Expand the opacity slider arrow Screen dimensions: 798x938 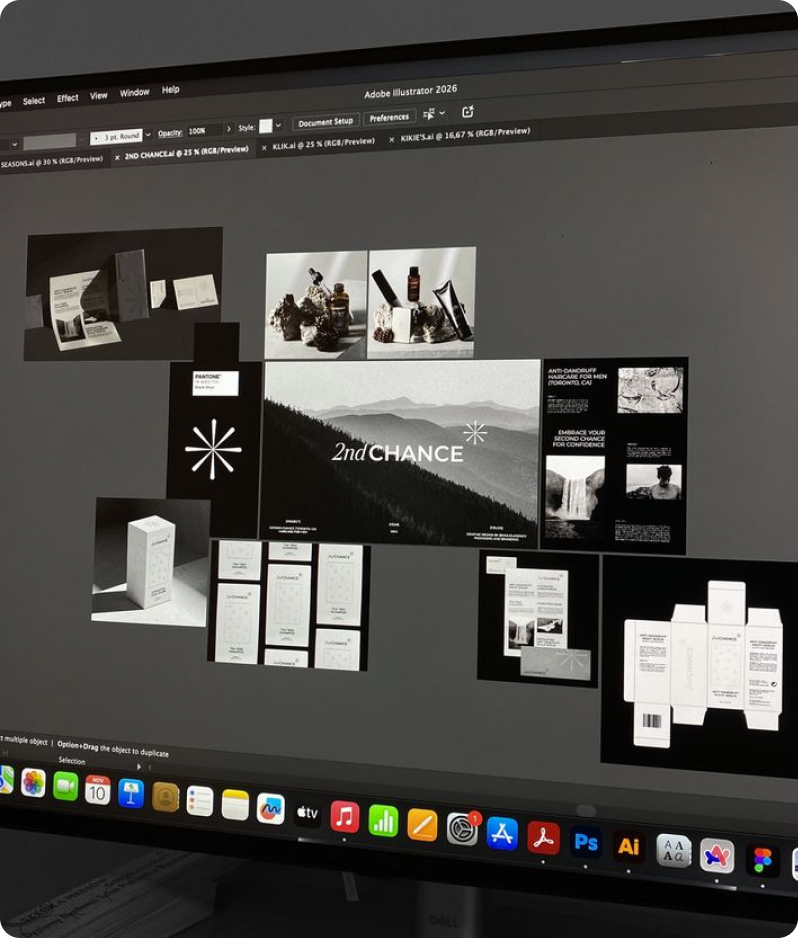pyautogui.click(x=228, y=129)
